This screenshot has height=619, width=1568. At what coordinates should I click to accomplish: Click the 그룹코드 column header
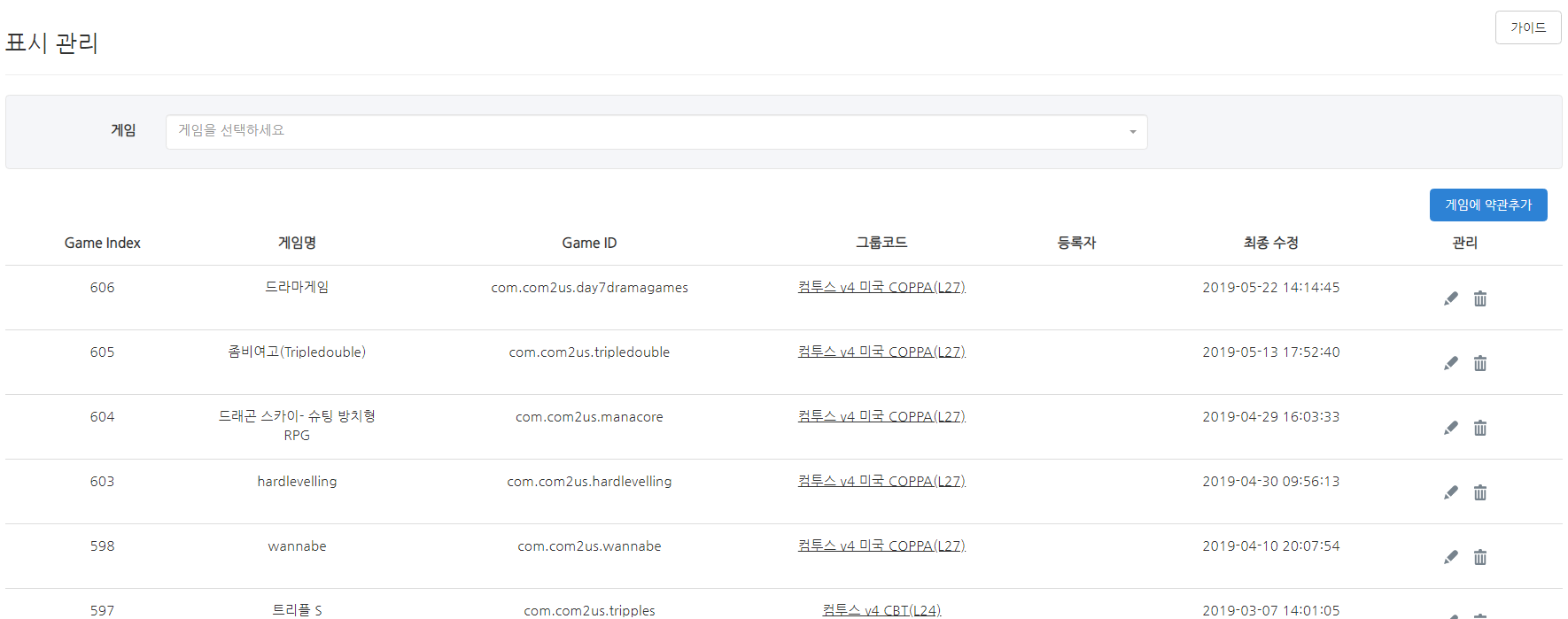tap(881, 243)
